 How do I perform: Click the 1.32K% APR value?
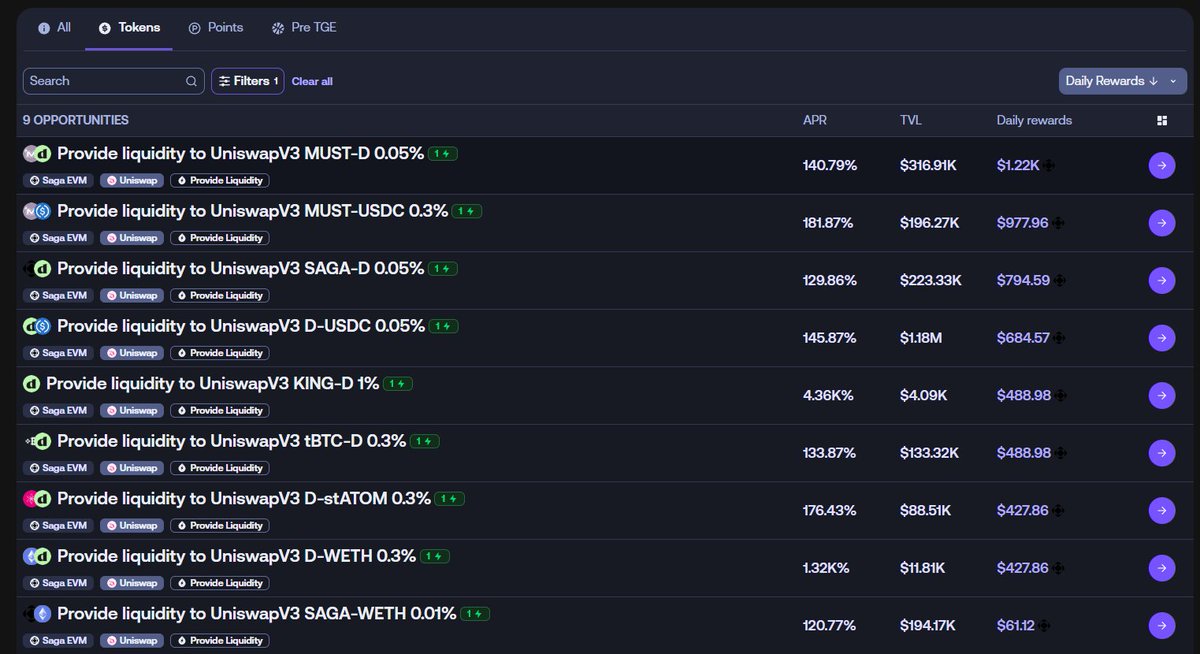coord(826,568)
